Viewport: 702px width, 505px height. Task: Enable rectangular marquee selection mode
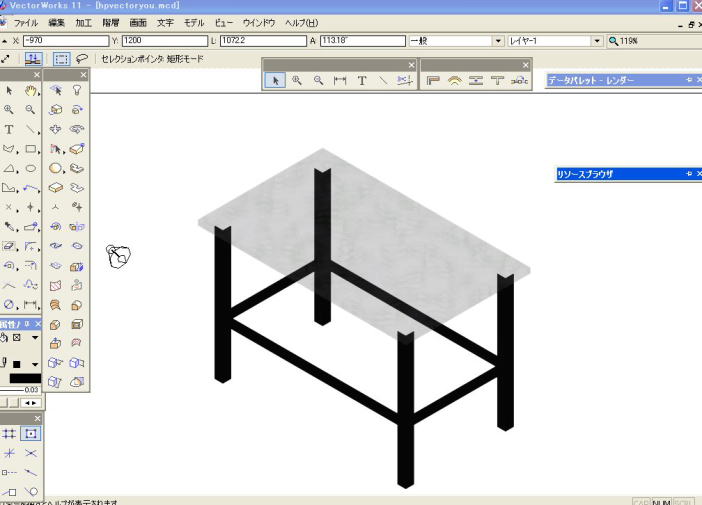[x=61, y=59]
